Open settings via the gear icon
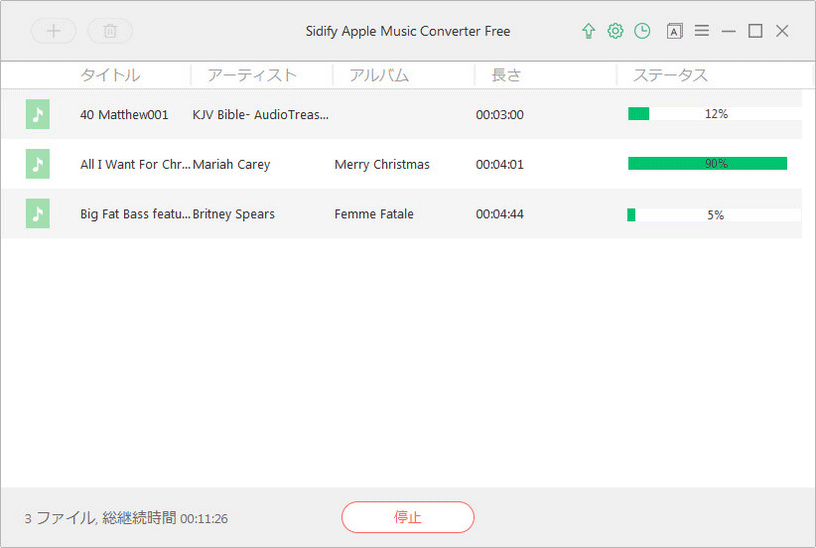 615,31
